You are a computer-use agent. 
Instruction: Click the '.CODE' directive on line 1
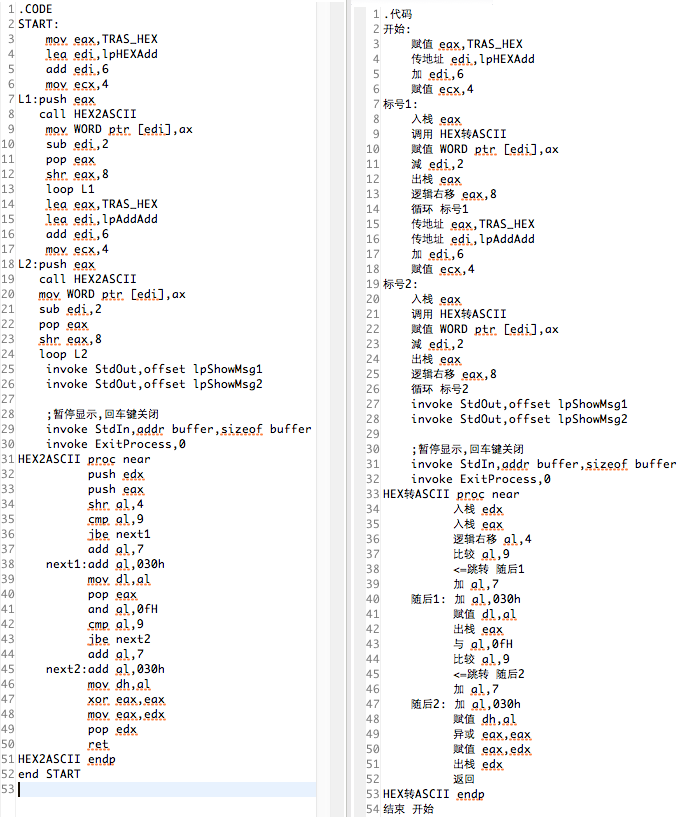[x=35, y=9]
